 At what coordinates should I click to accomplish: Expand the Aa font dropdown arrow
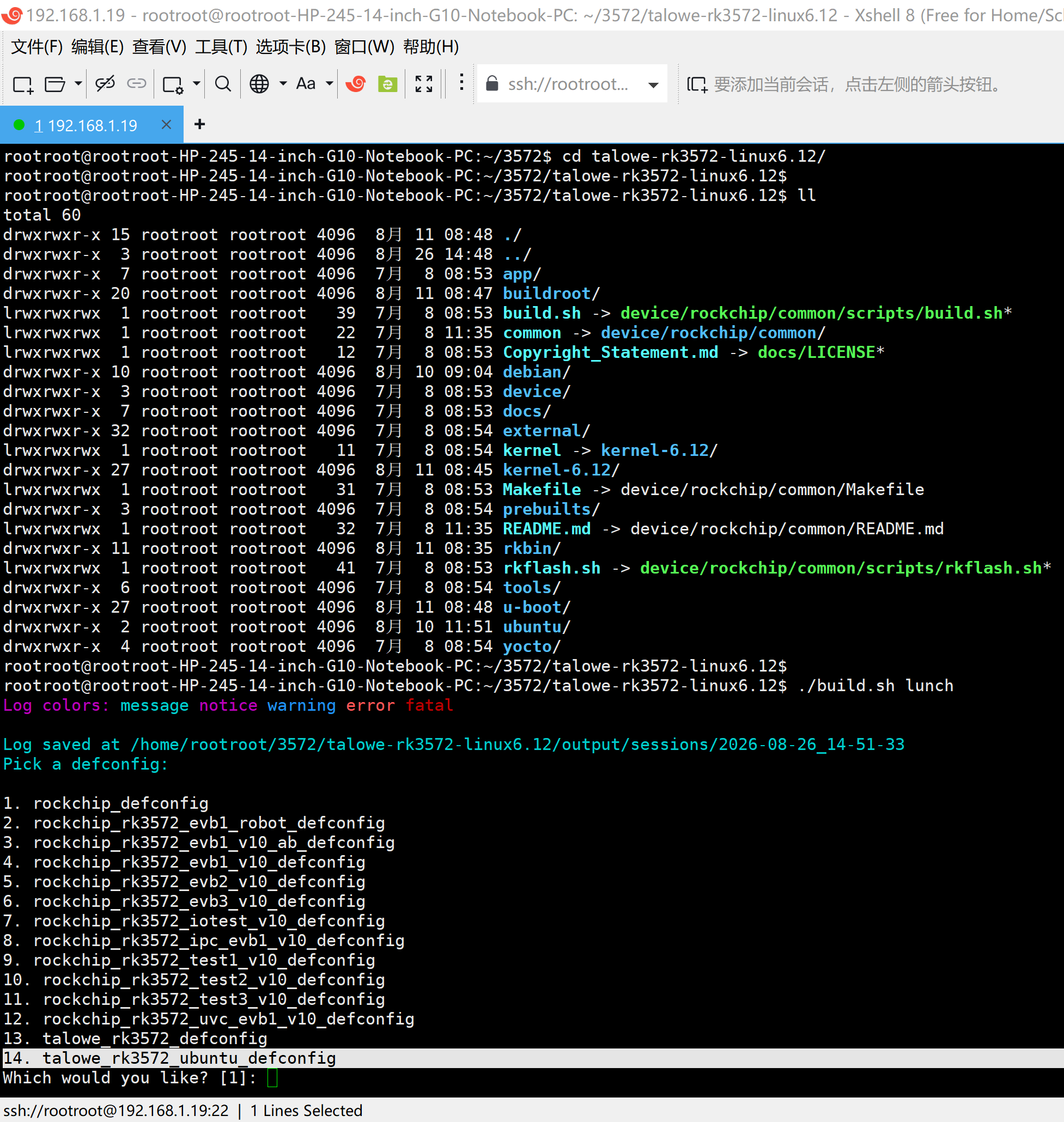coord(330,84)
